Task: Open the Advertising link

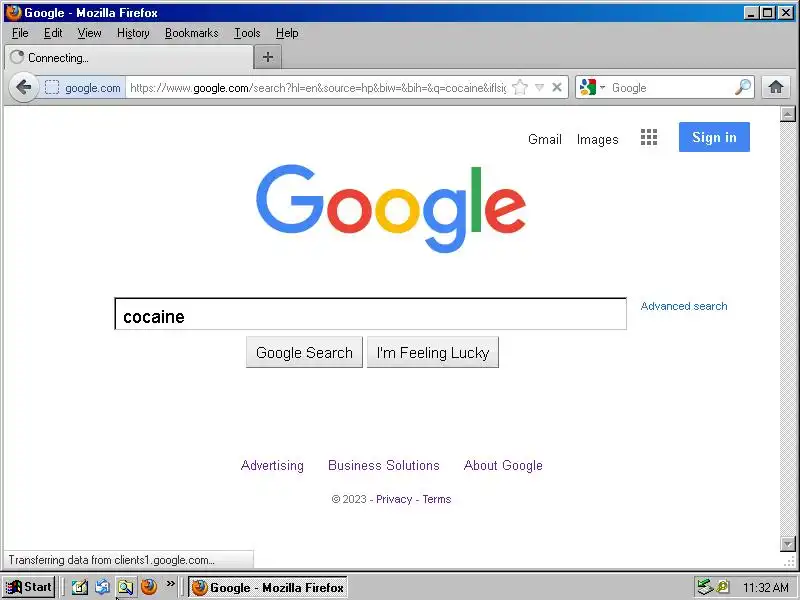Action: [x=272, y=465]
